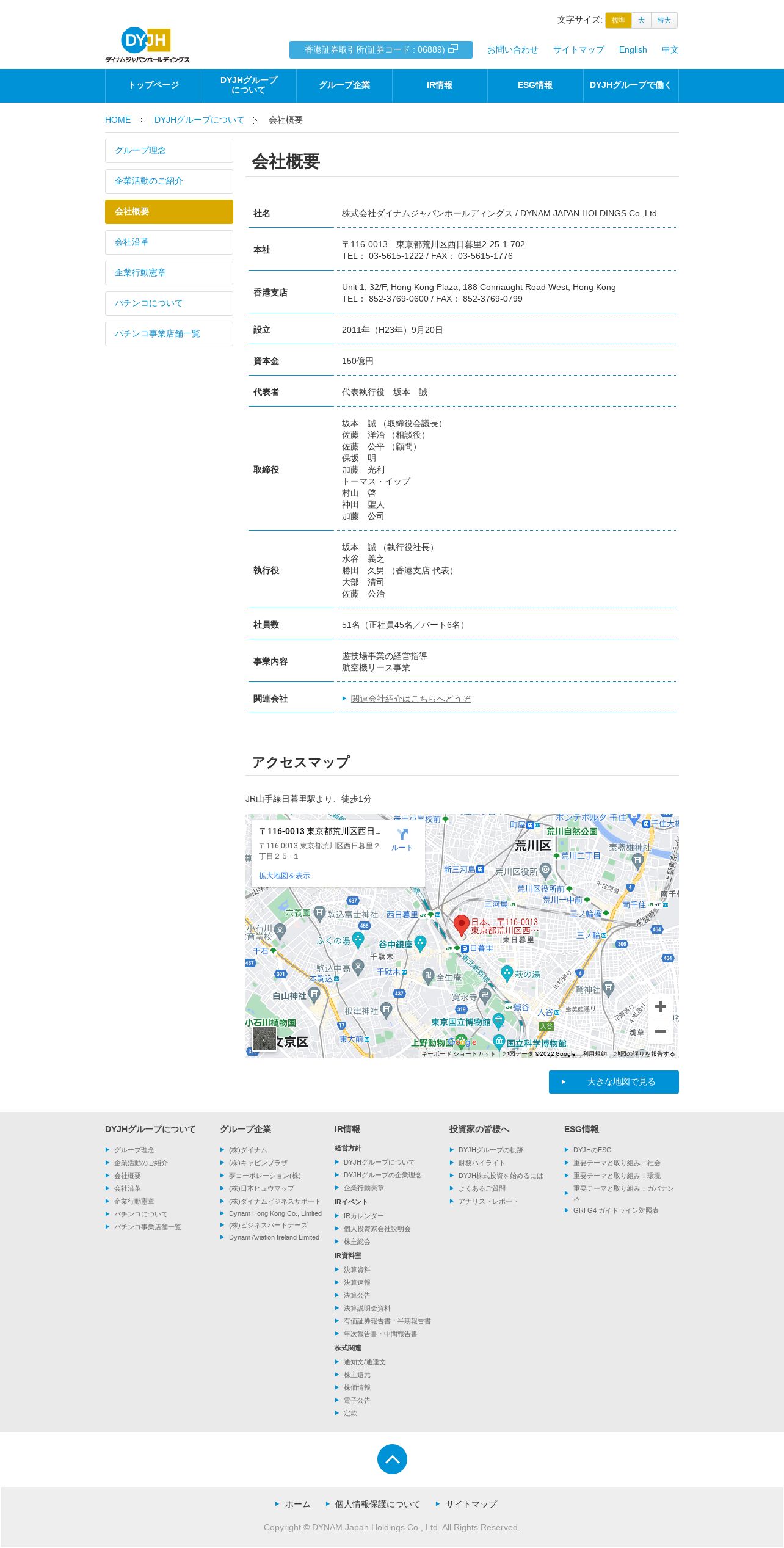The height and width of the screenshot is (1548, 784).
Task: Select the 標準 font size
Action: (618, 20)
